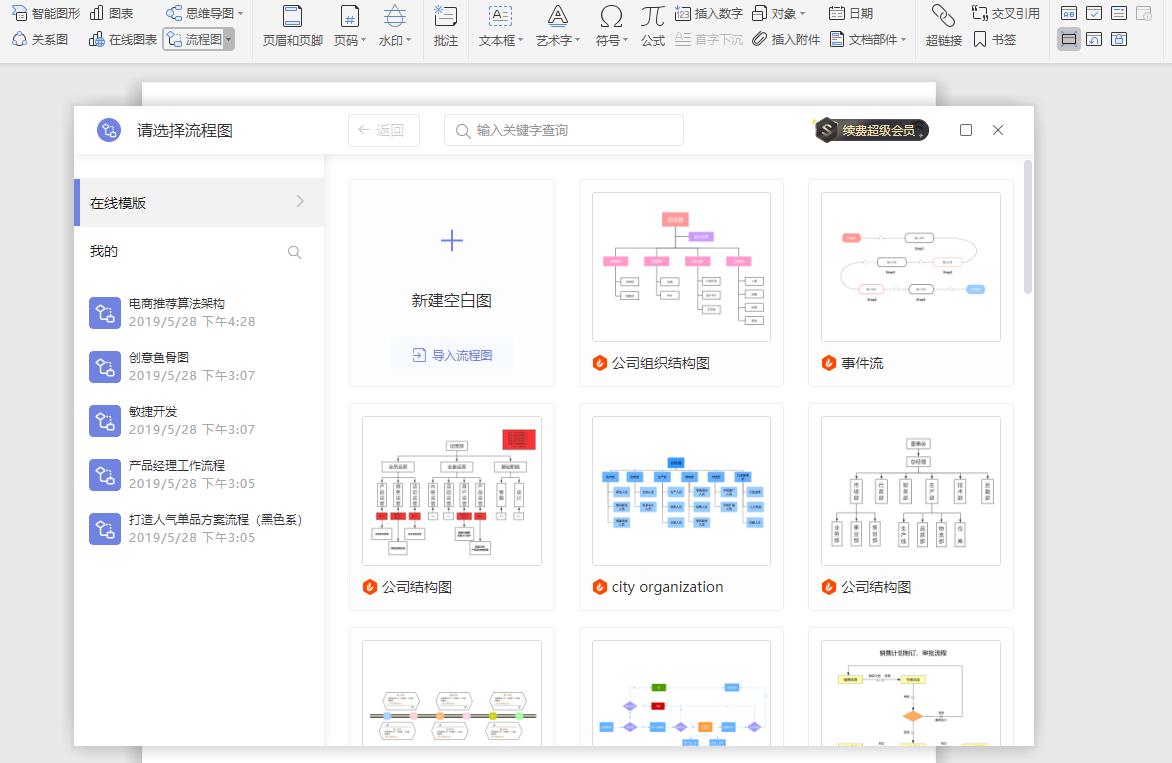Select the 销售计划 approval flow template thumbnail

(x=910, y=693)
